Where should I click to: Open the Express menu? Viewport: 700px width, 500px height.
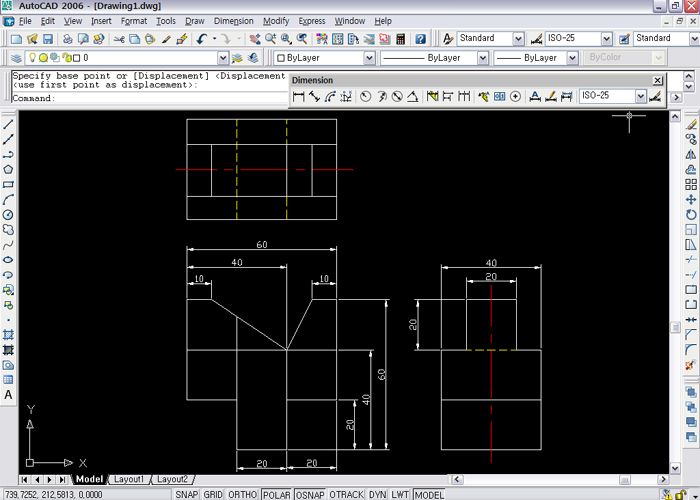click(312, 21)
